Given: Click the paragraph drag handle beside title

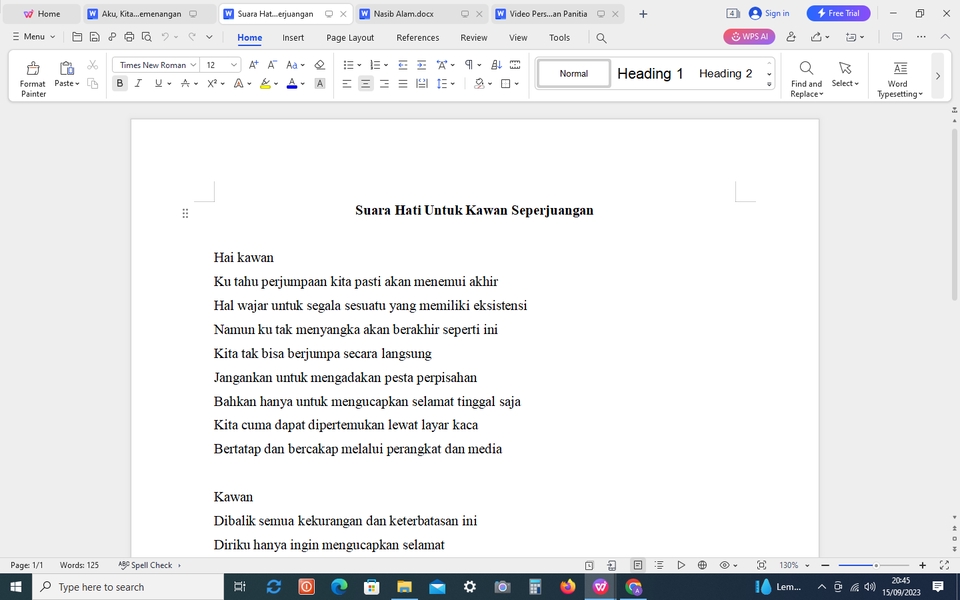Looking at the screenshot, I should point(185,213).
